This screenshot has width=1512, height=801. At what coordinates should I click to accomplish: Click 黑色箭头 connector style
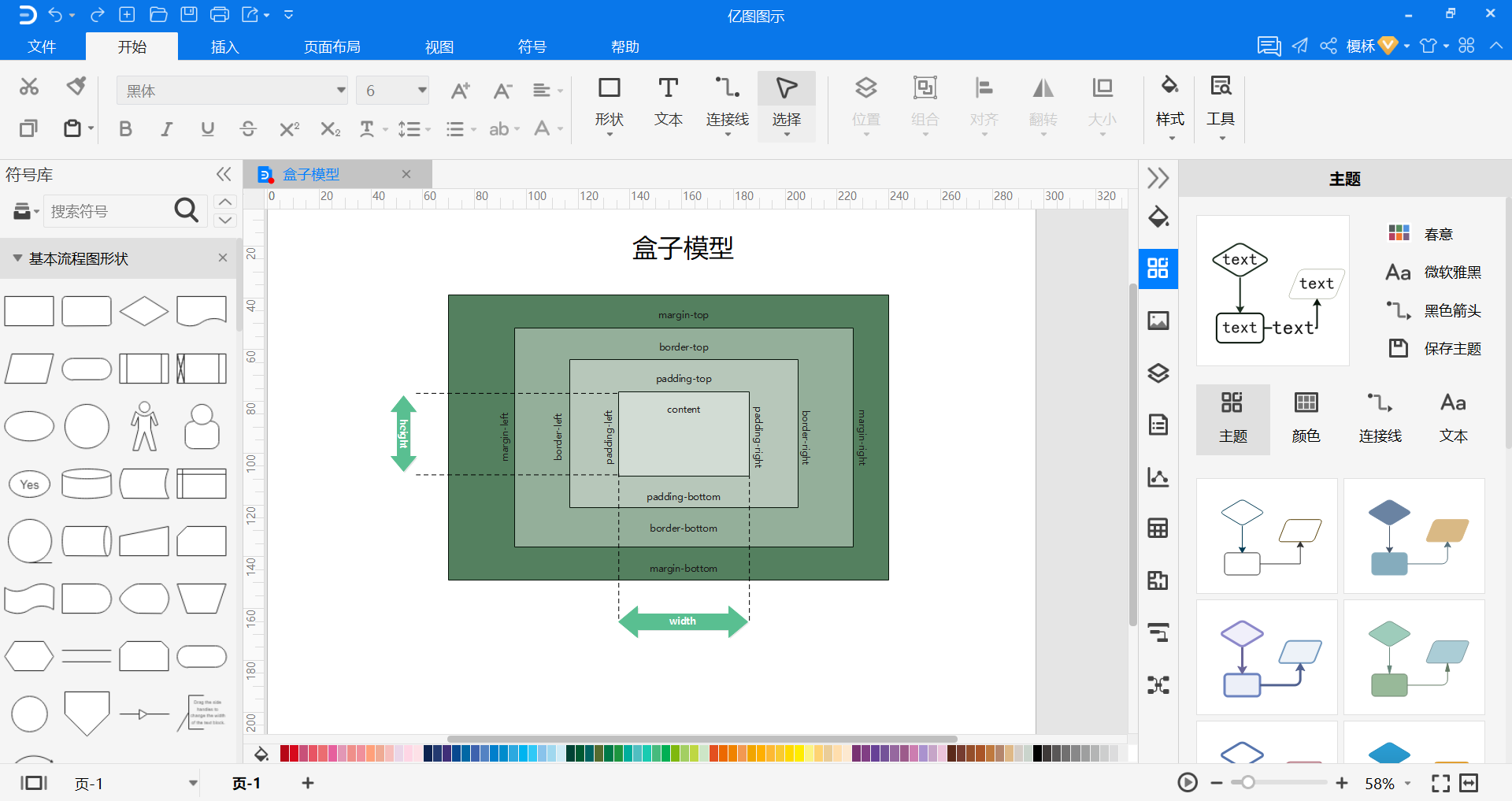(1435, 310)
